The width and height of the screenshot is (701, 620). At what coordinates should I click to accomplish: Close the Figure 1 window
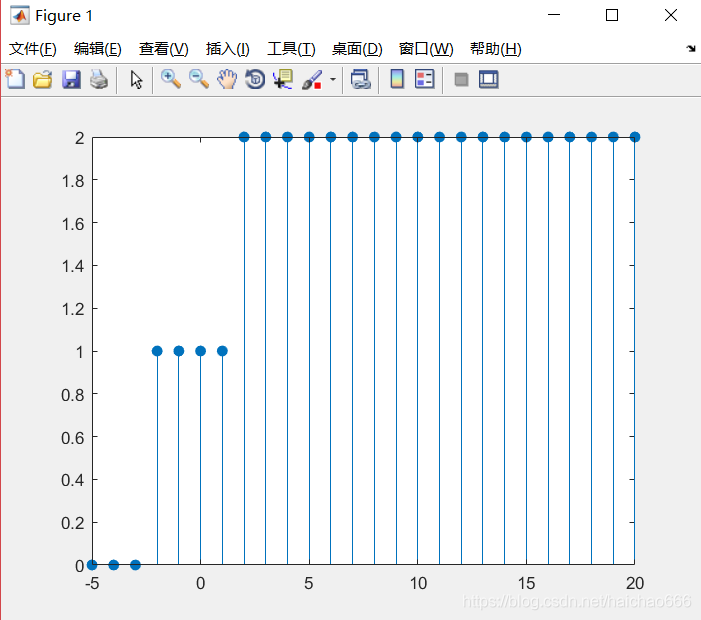tap(671, 15)
